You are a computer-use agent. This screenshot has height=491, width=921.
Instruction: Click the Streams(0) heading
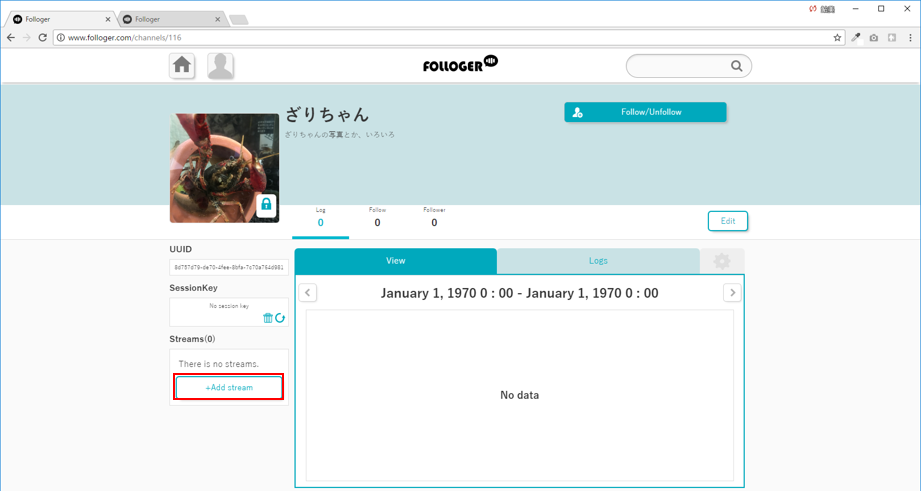pos(193,339)
